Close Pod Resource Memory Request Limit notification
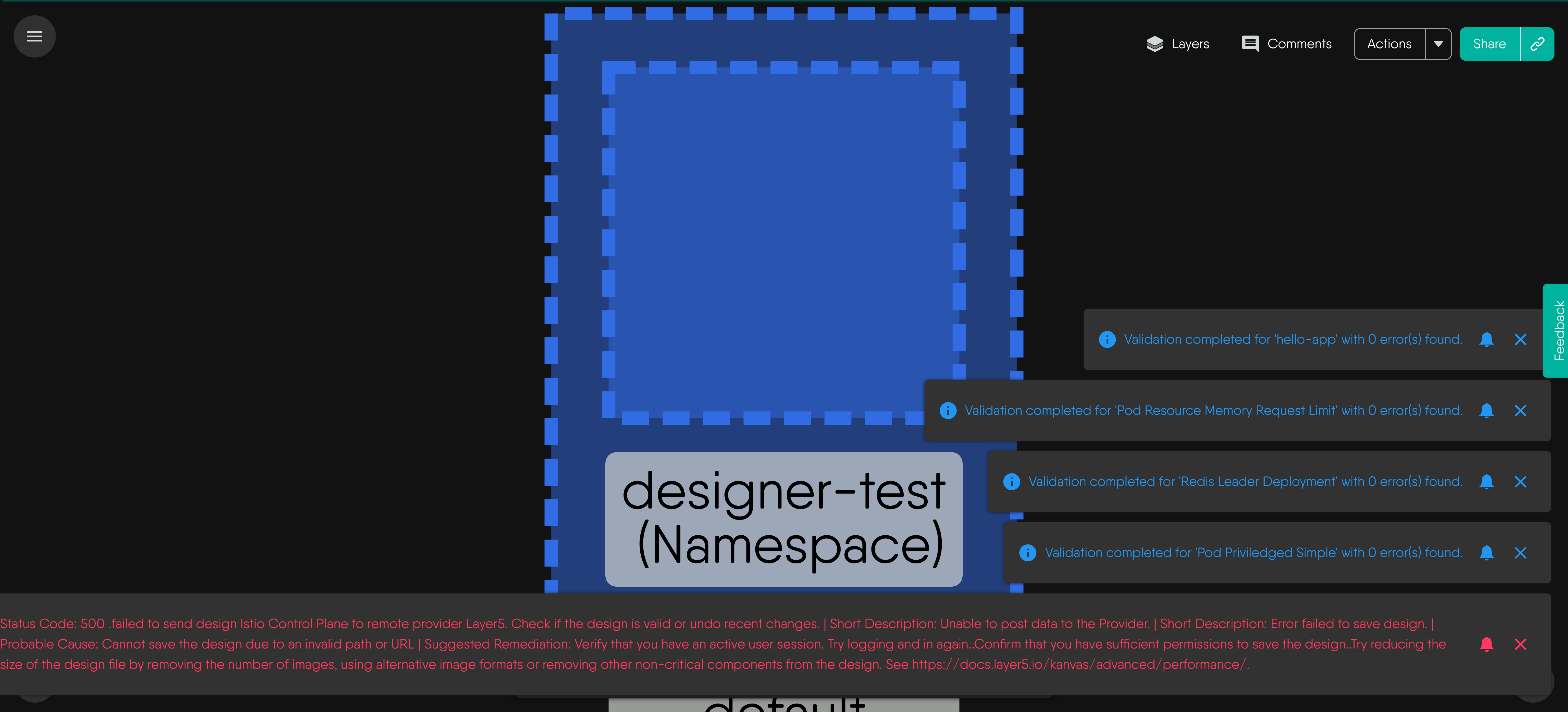The image size is (1568, 712). [x=1520, y=411]
